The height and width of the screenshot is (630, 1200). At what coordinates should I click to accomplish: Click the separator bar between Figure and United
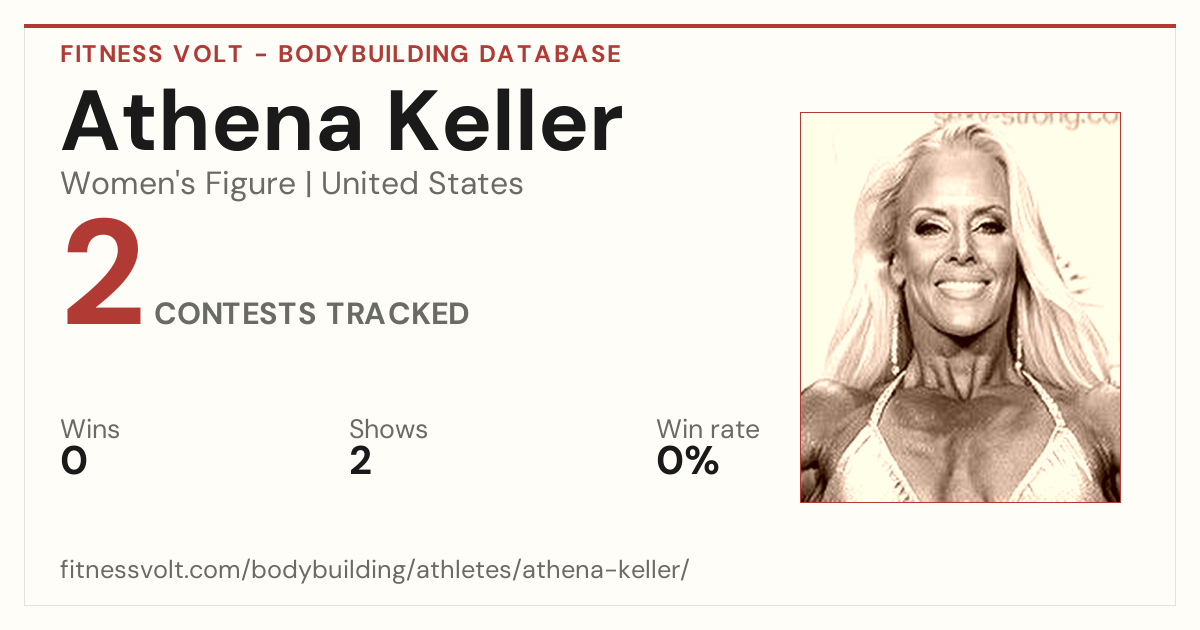(x=308, y=185)
